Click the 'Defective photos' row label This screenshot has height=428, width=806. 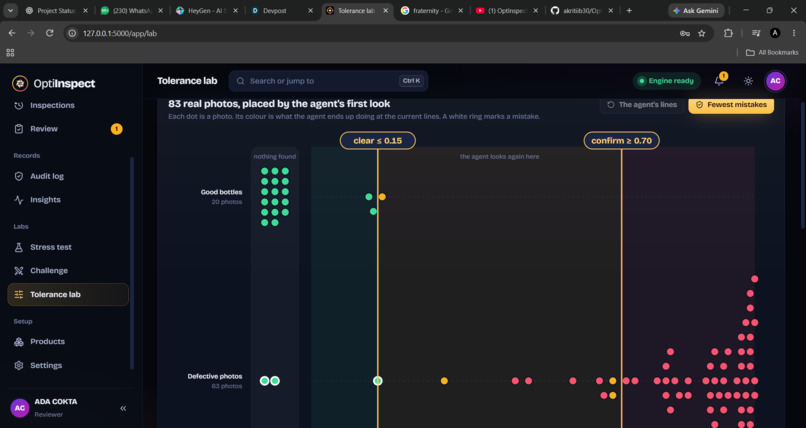click(x=215, y=377)
